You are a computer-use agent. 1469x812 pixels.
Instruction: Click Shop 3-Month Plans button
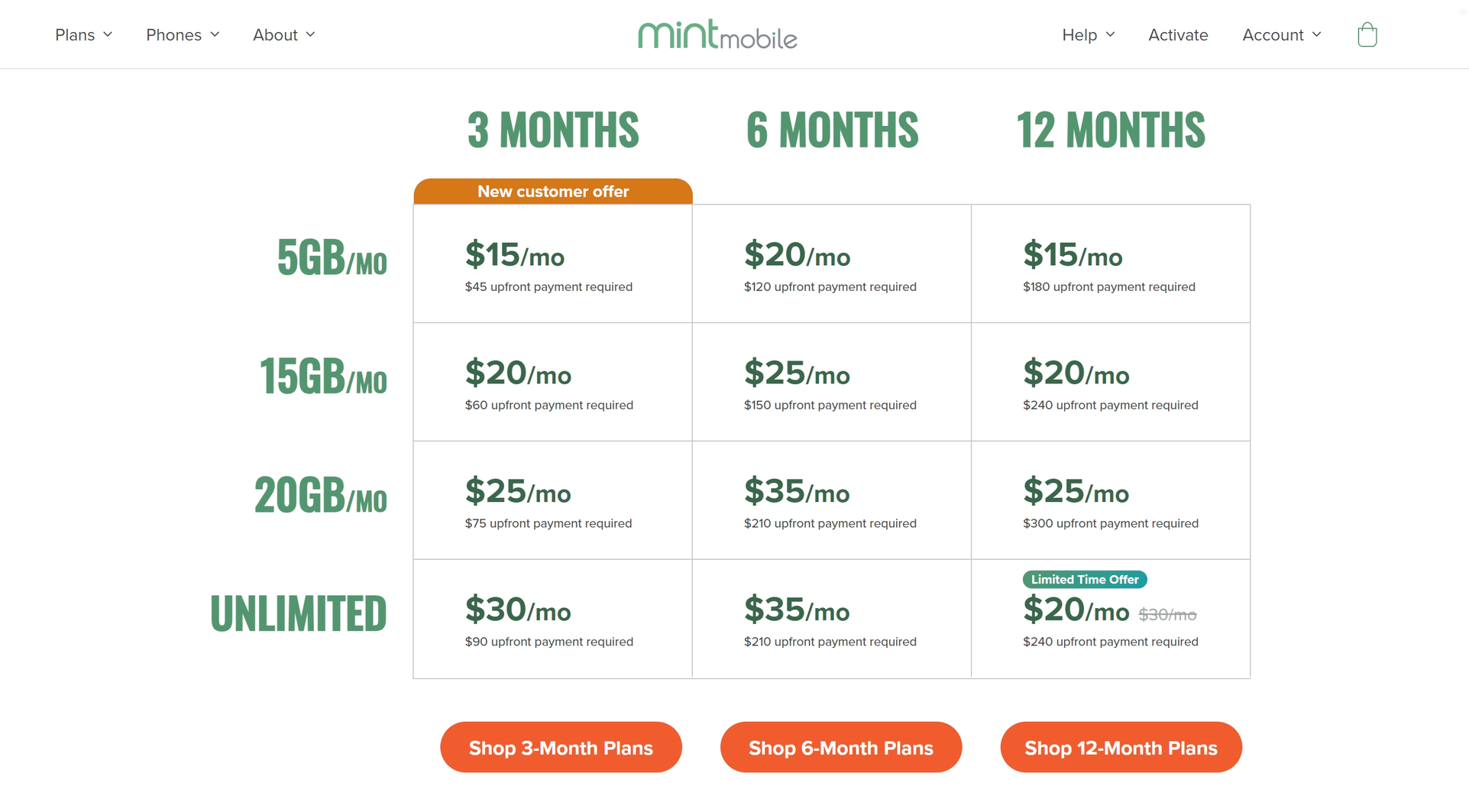pyautogui.click(x=561, y=747)
